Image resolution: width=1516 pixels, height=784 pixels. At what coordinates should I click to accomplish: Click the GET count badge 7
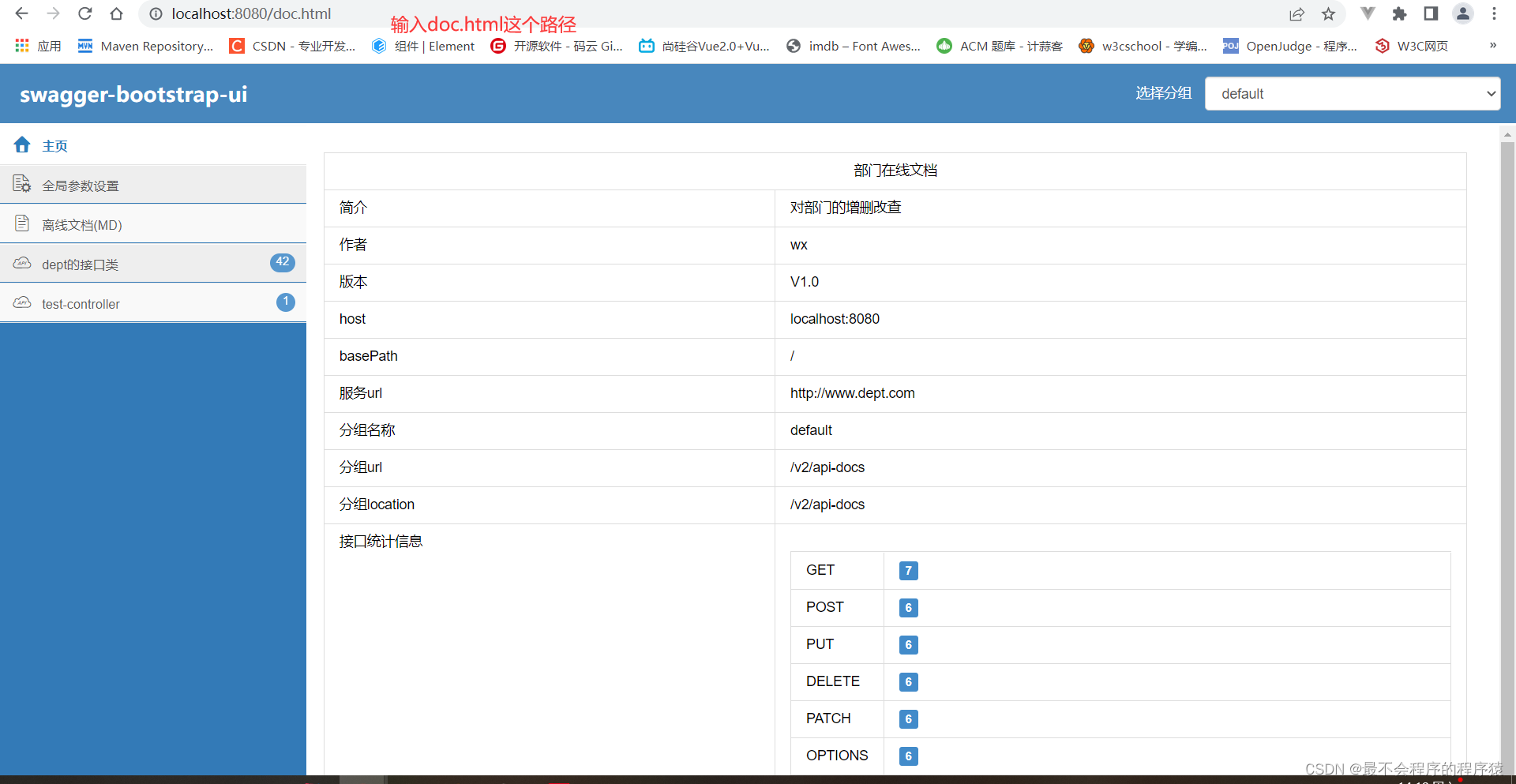click(x=908, y=570)
